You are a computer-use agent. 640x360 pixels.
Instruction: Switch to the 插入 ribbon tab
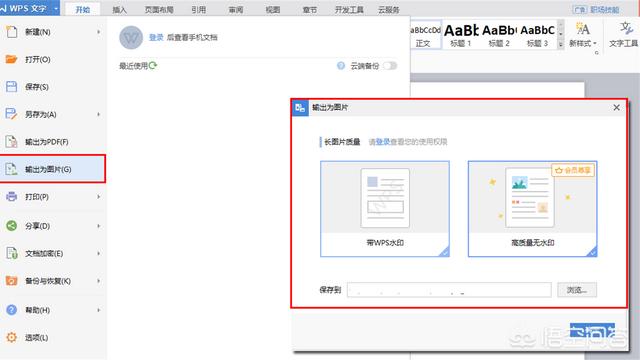click(x=119, y=9)
